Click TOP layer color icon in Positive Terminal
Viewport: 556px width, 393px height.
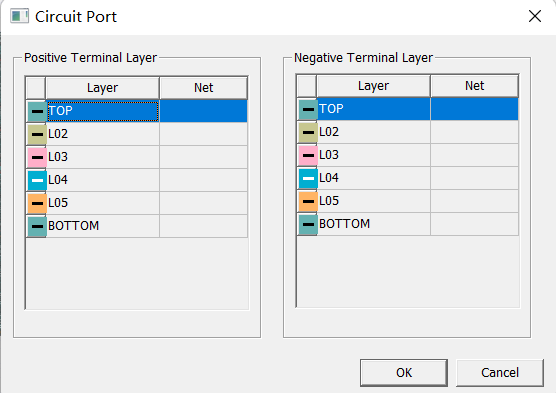37,111
